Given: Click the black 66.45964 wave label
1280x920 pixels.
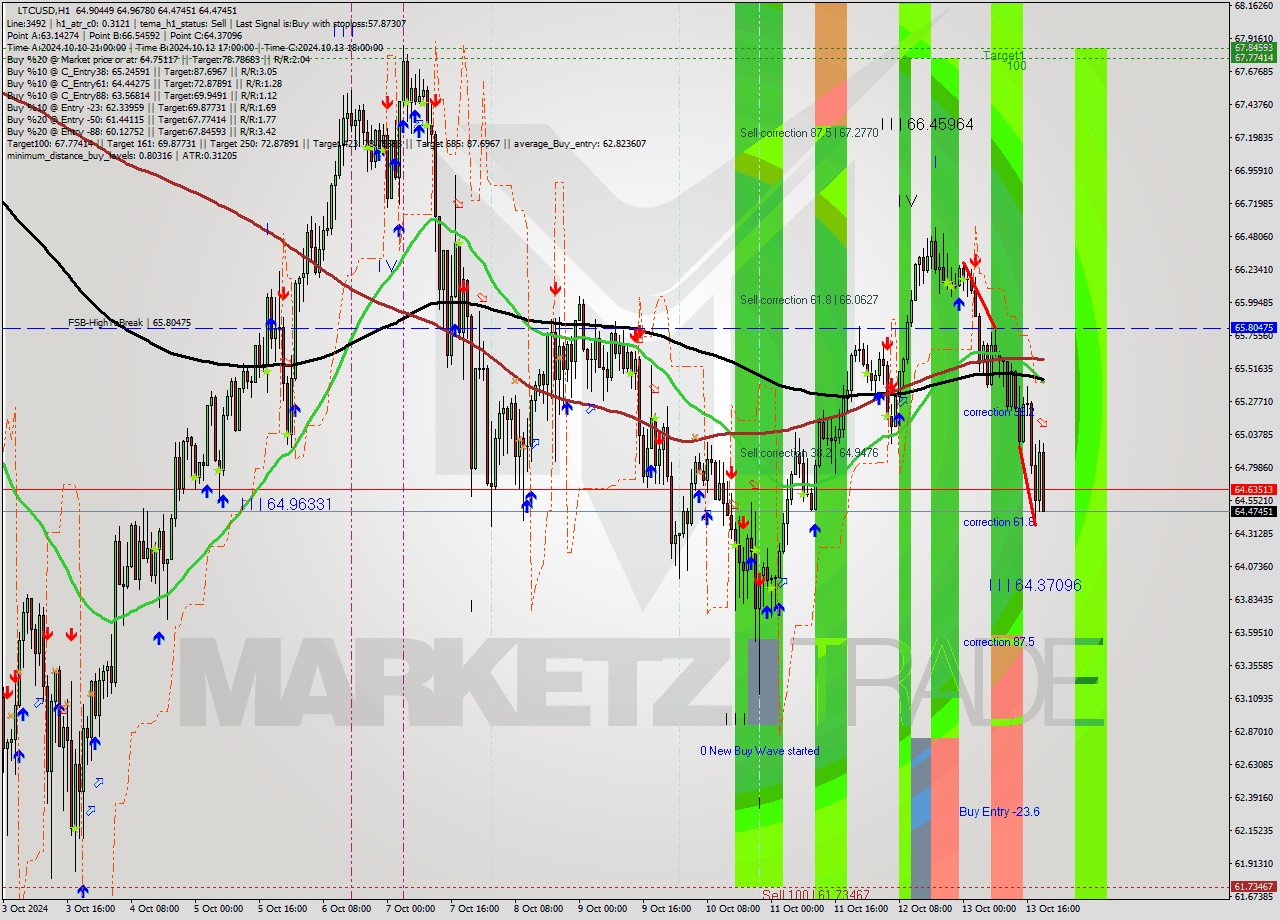Looking at the screenshot, I should tap(927, 125).
